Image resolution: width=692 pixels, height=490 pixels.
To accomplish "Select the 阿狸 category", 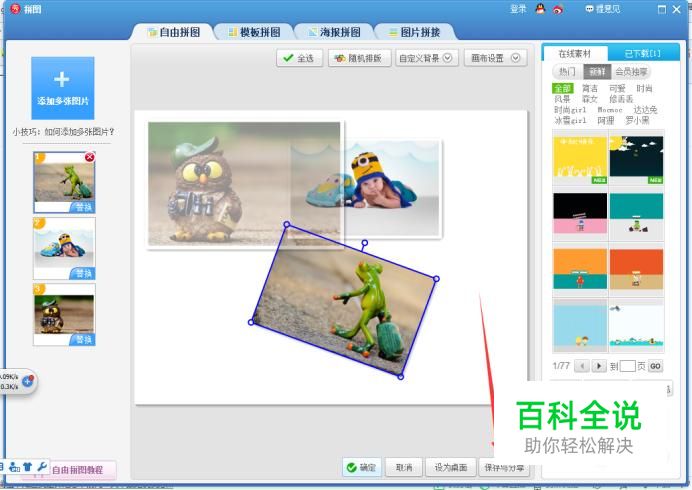I will coord(606,120).
